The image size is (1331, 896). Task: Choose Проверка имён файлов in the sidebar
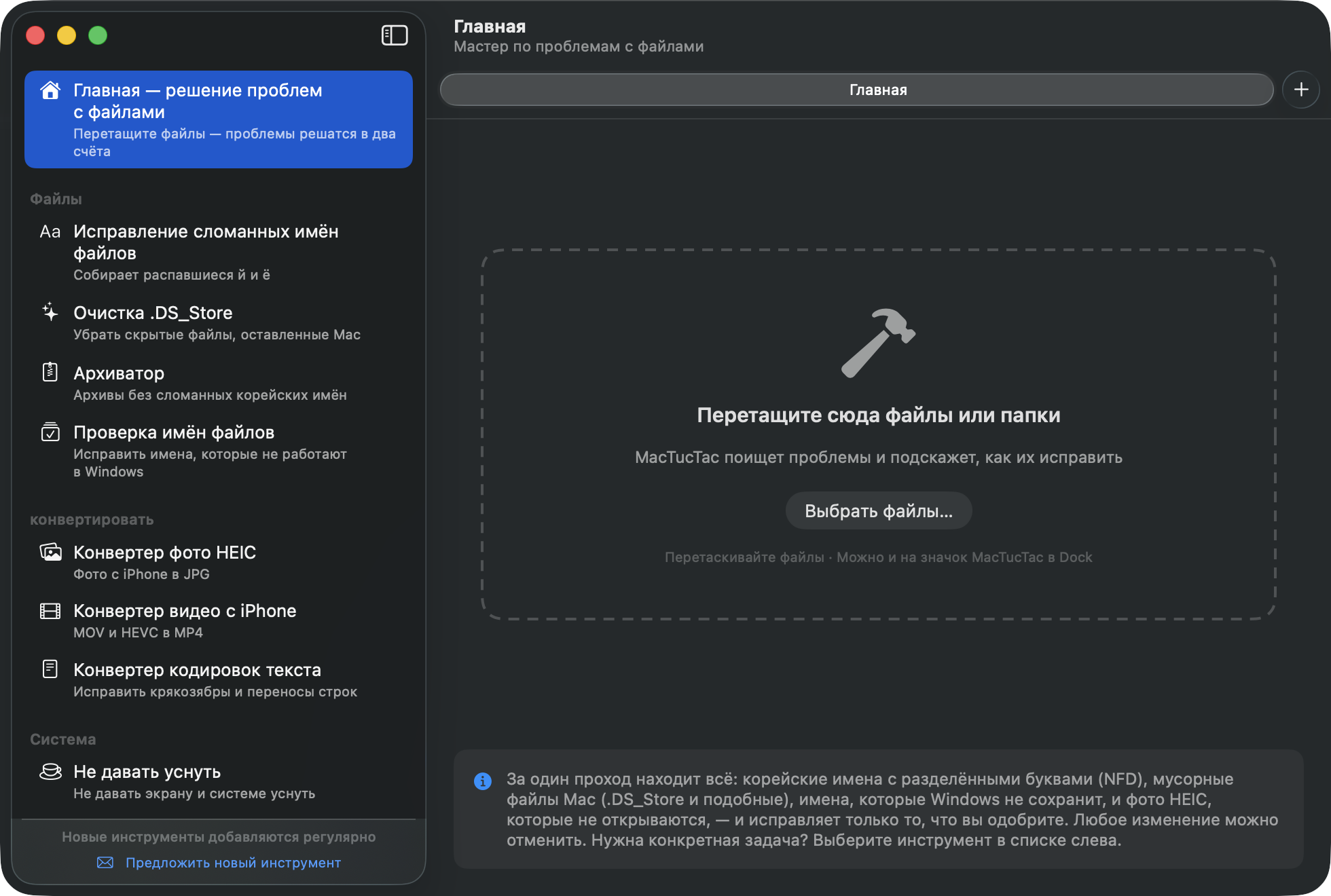(219, 451)
